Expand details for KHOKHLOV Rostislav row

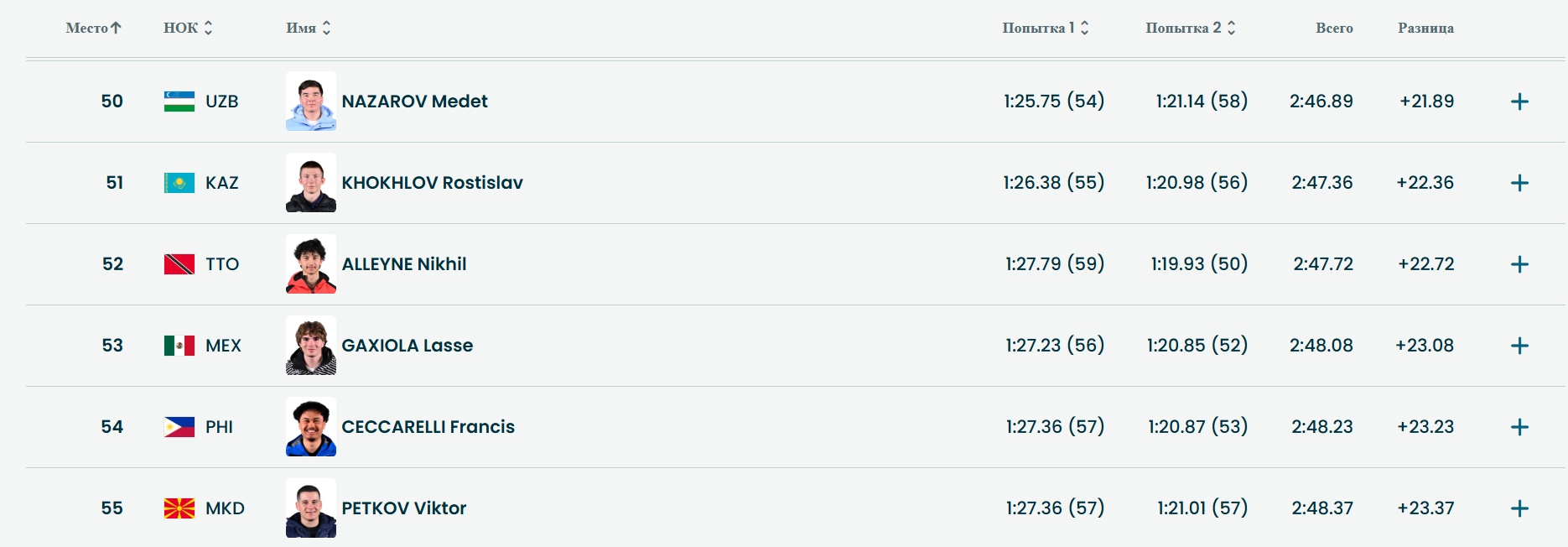1519,183
